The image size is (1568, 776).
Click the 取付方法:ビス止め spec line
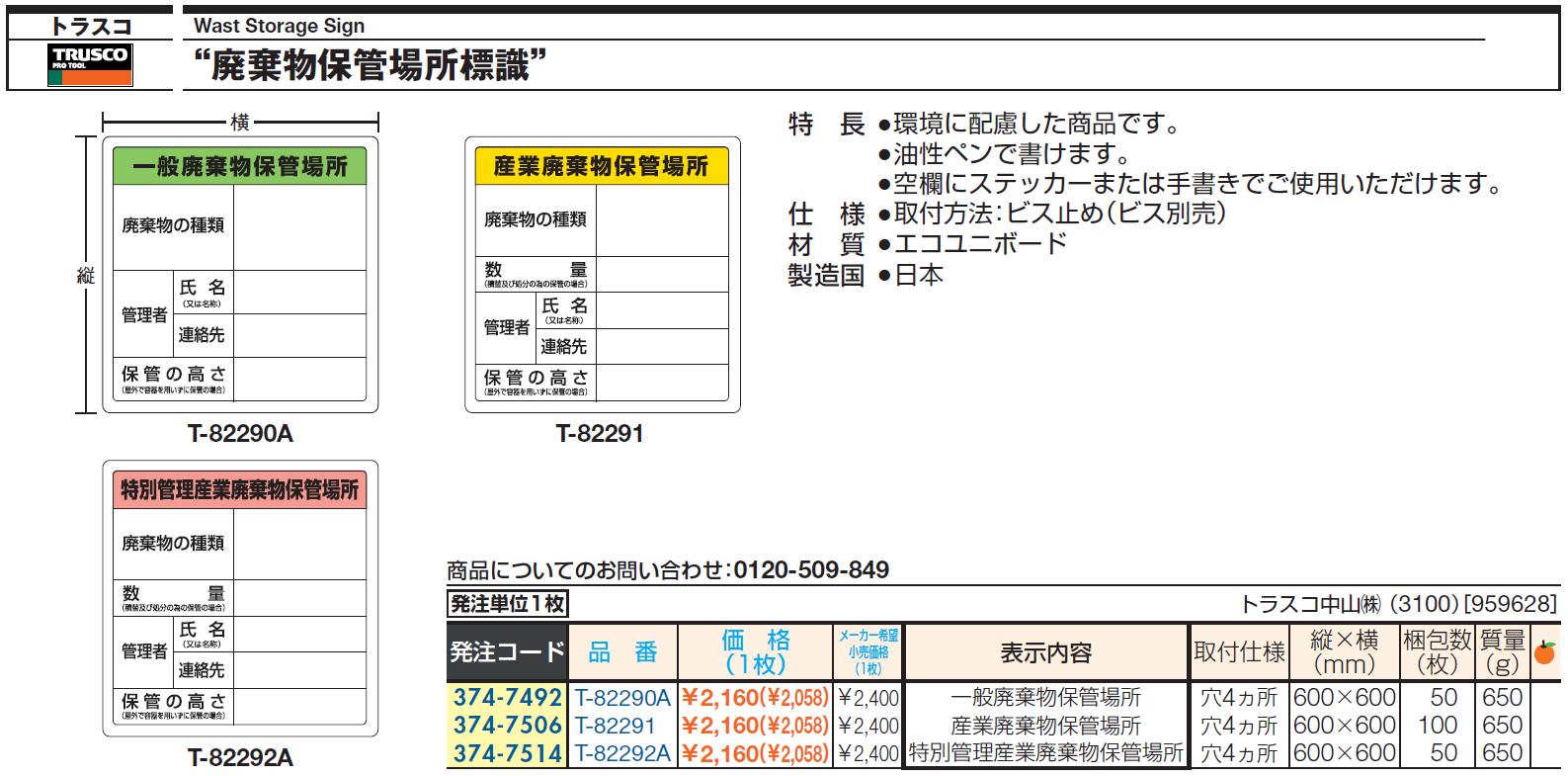[x=1052, y=214]
